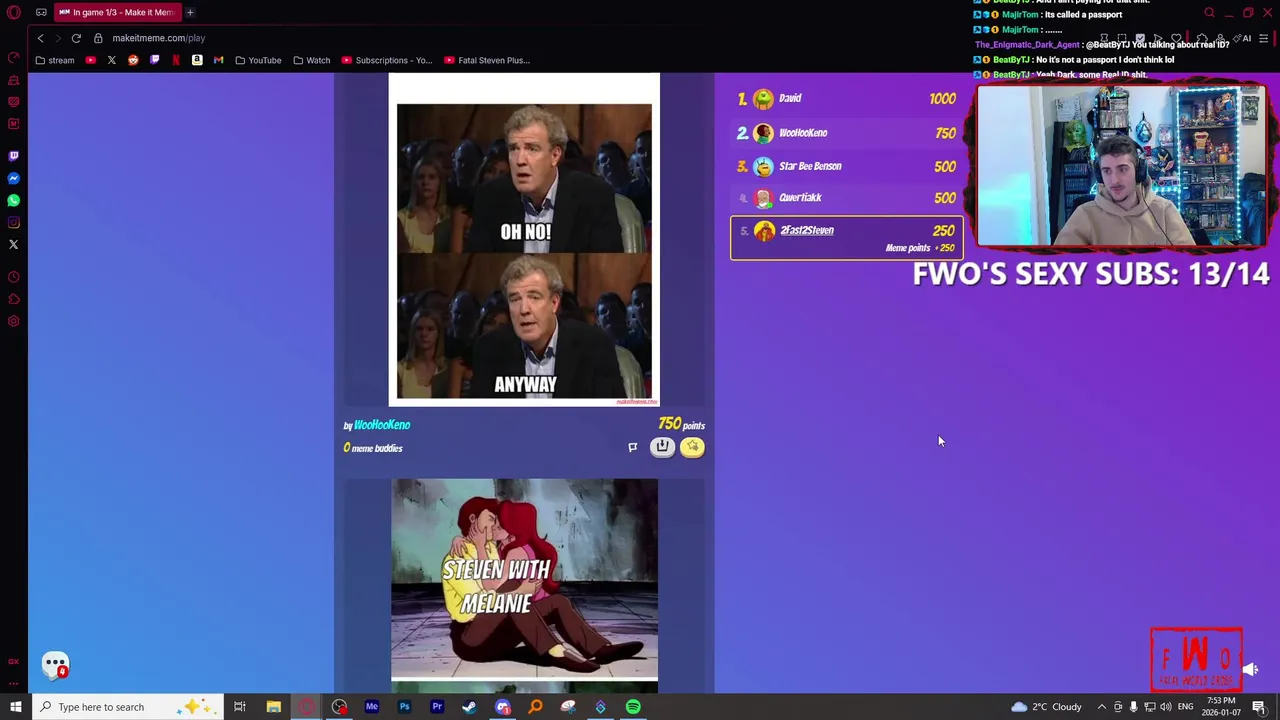The height and width of the screenshot is (720, 1280).
Task: Launch Photoshop from the taskbar
Action: tap(404, 707)
